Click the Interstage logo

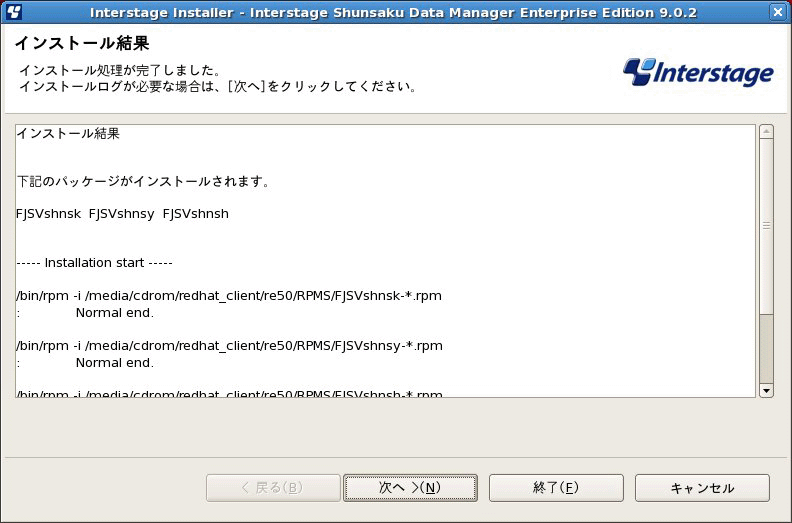click(698, 72)
